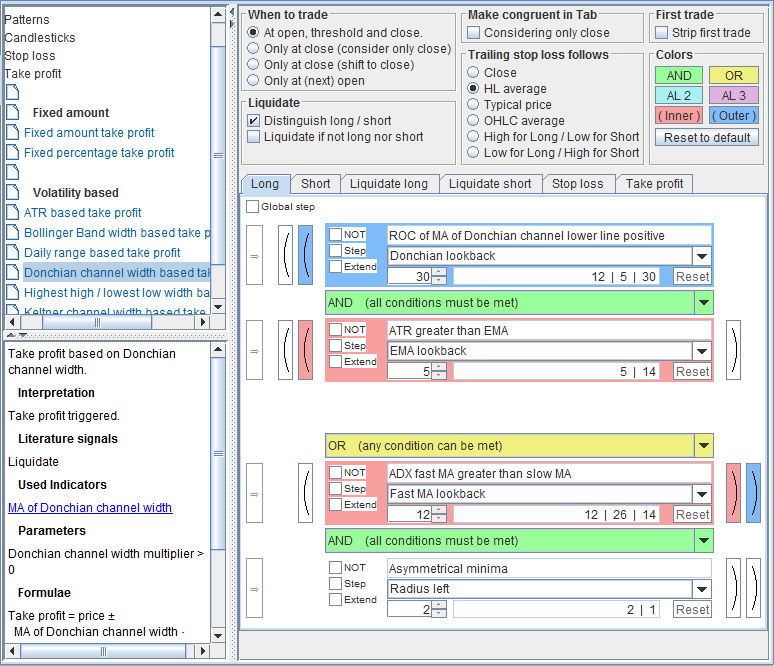The image size is (774, 666).
Task: Click the equals handle left of ATR condition
Action: (x=254, y=351)
